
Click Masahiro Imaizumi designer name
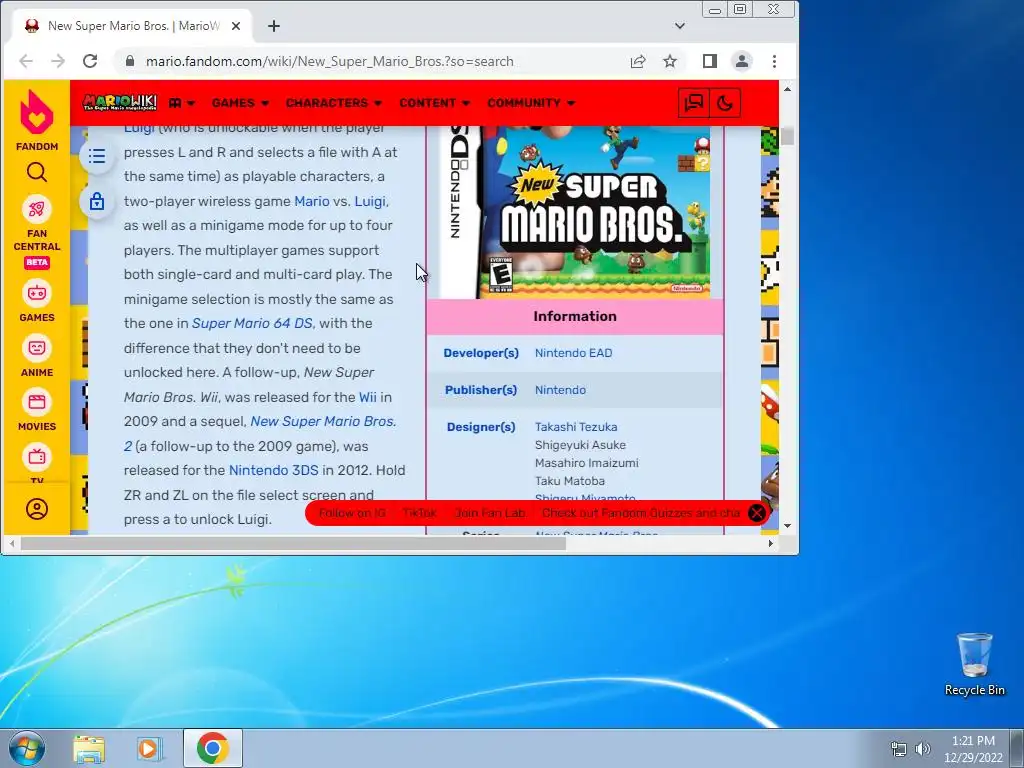[x=586, y=463]
